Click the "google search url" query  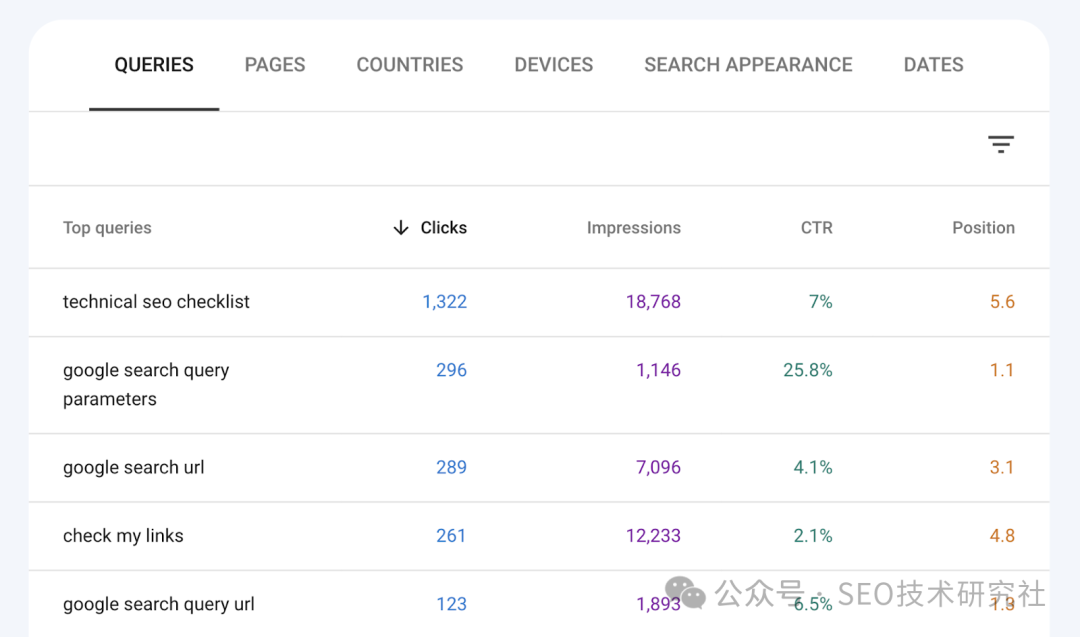tap(134, 468)
